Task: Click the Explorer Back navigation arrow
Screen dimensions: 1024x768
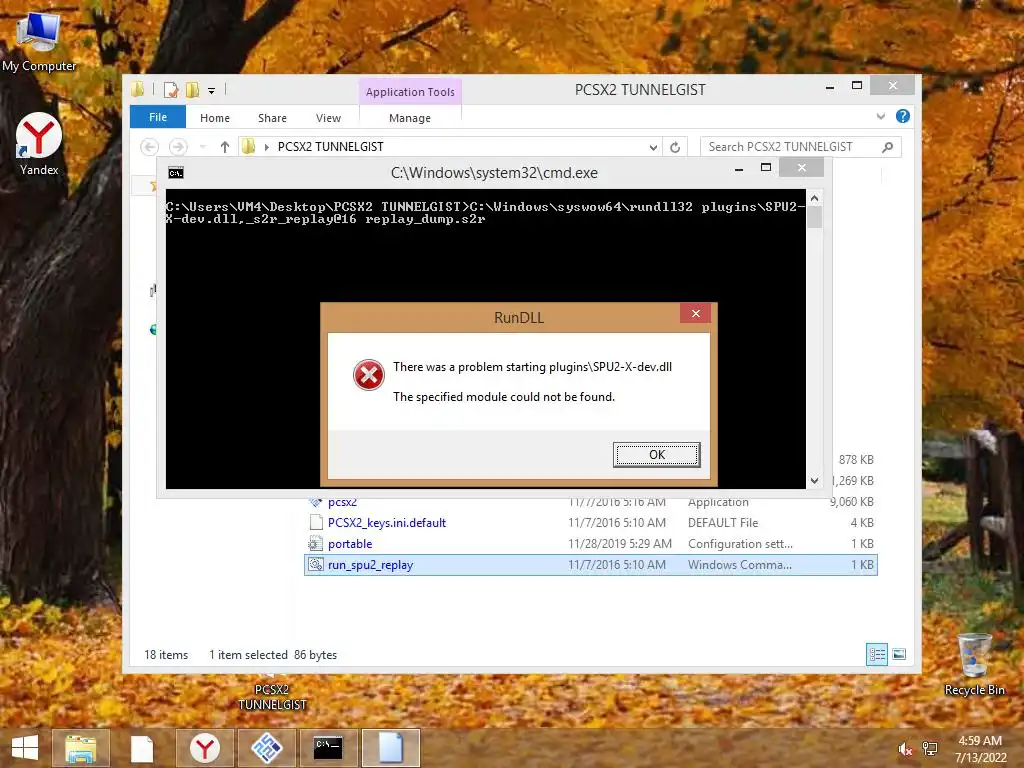Action: pyautogui.click(x=150, y=147)
